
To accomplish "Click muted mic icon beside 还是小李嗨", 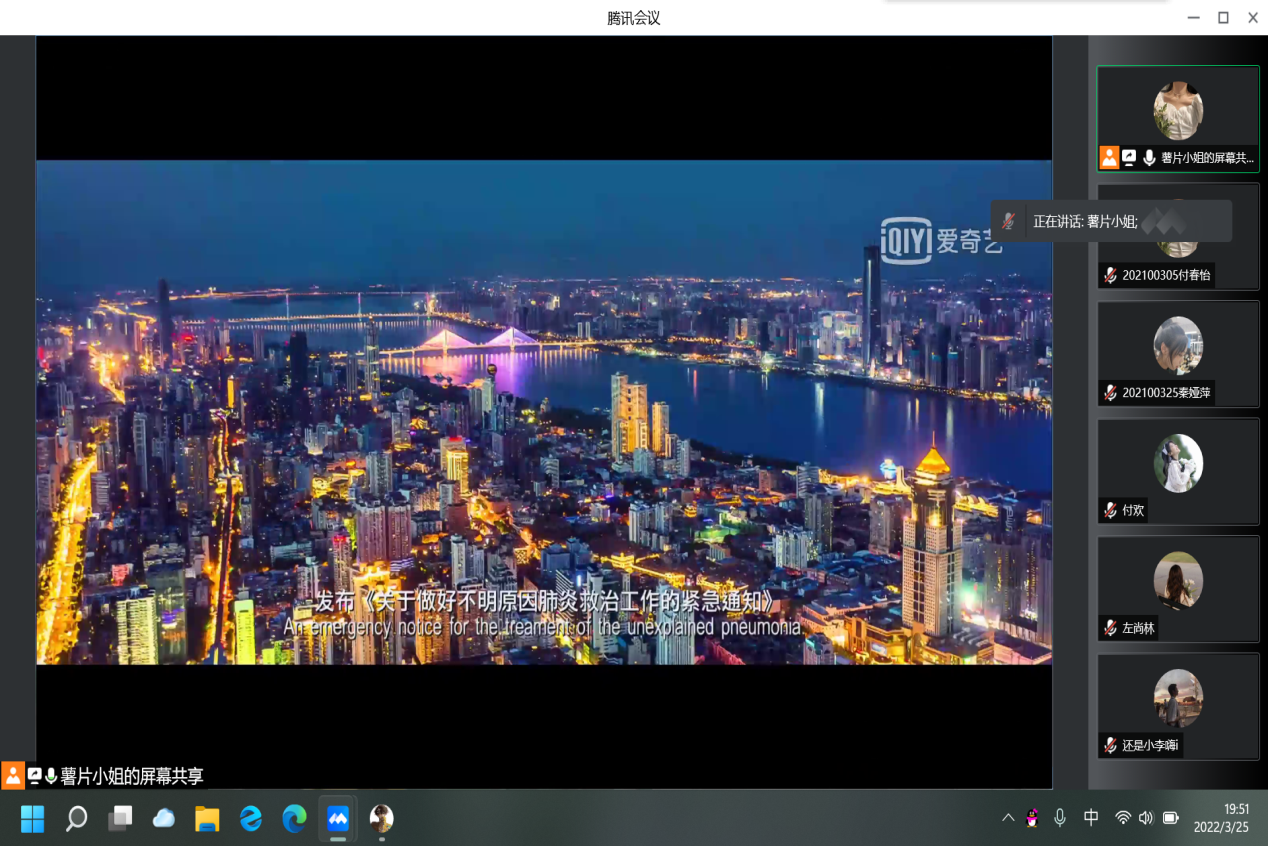I will pyautogui.click(x=1110, y=745).
